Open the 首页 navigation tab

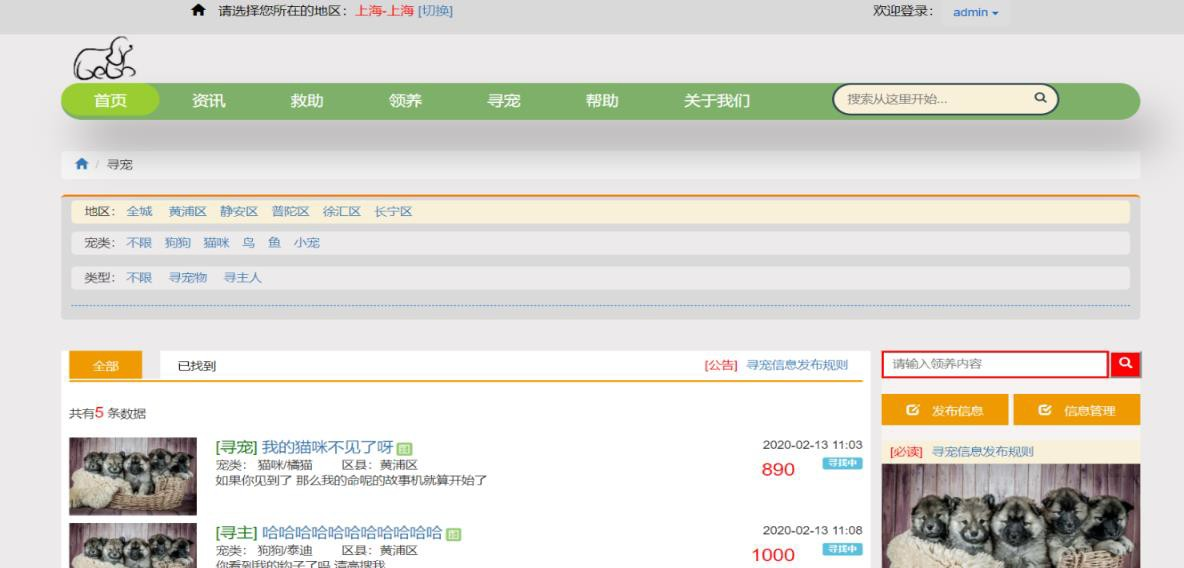tap(110, 100)
